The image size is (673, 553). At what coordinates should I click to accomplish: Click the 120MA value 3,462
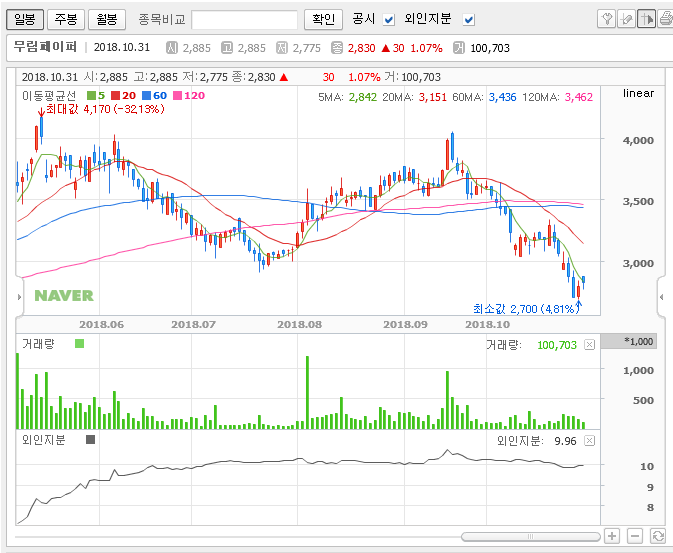click(579, 97)
